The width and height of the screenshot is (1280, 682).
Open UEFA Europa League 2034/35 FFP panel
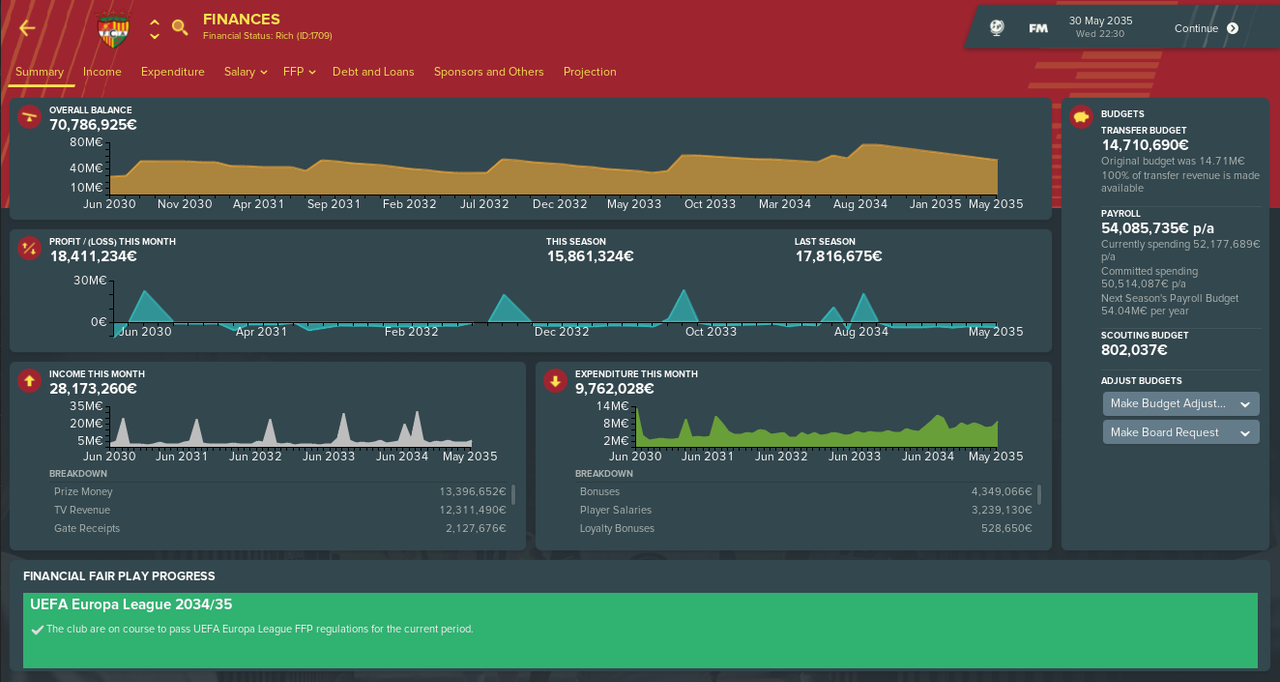click(640, 630)
